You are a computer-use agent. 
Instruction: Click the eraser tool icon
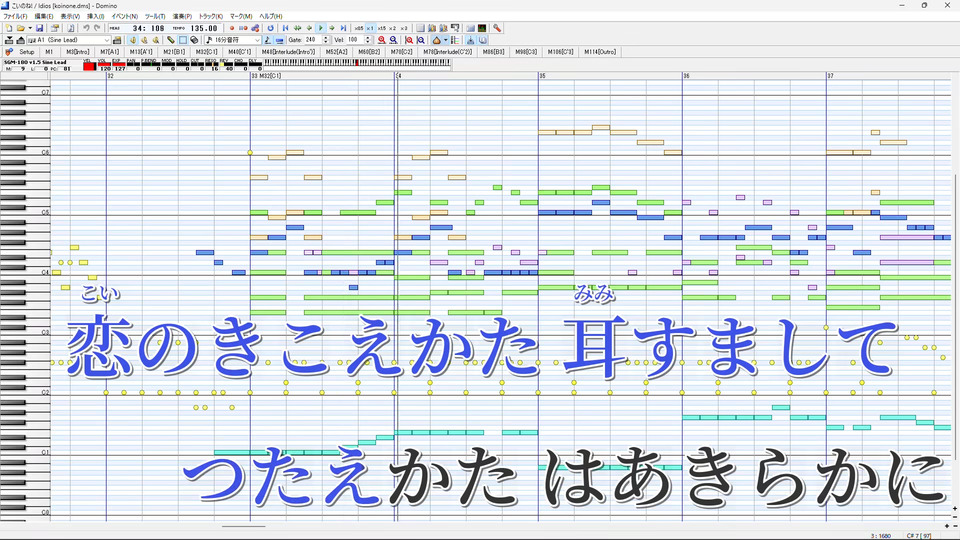194,40
